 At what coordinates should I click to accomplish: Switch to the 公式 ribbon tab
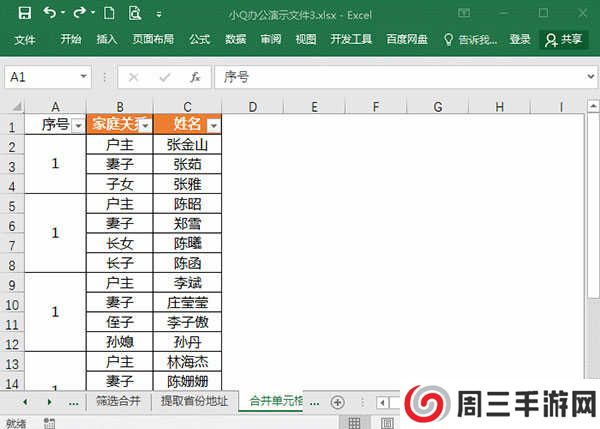[x=199, y=39]
